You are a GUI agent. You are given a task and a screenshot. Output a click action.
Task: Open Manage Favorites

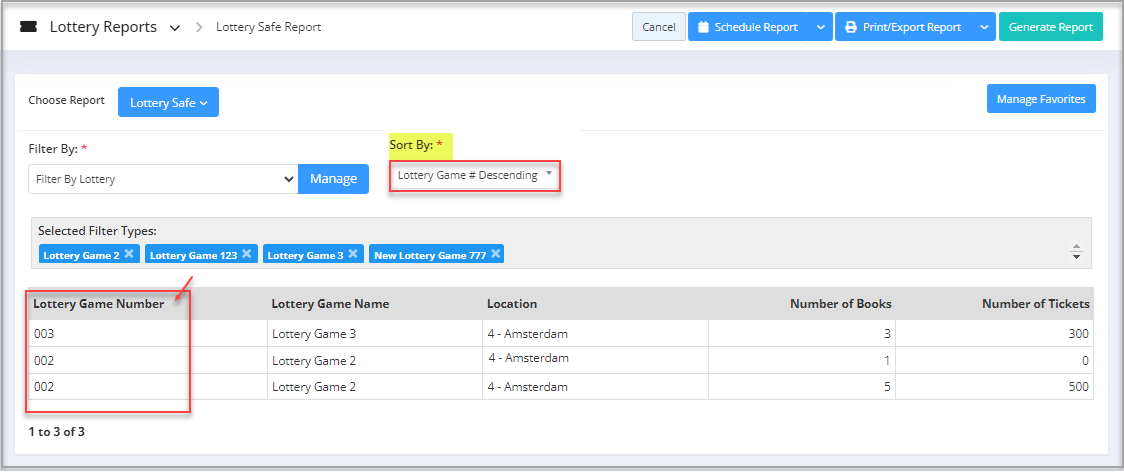click(1041, 99)
